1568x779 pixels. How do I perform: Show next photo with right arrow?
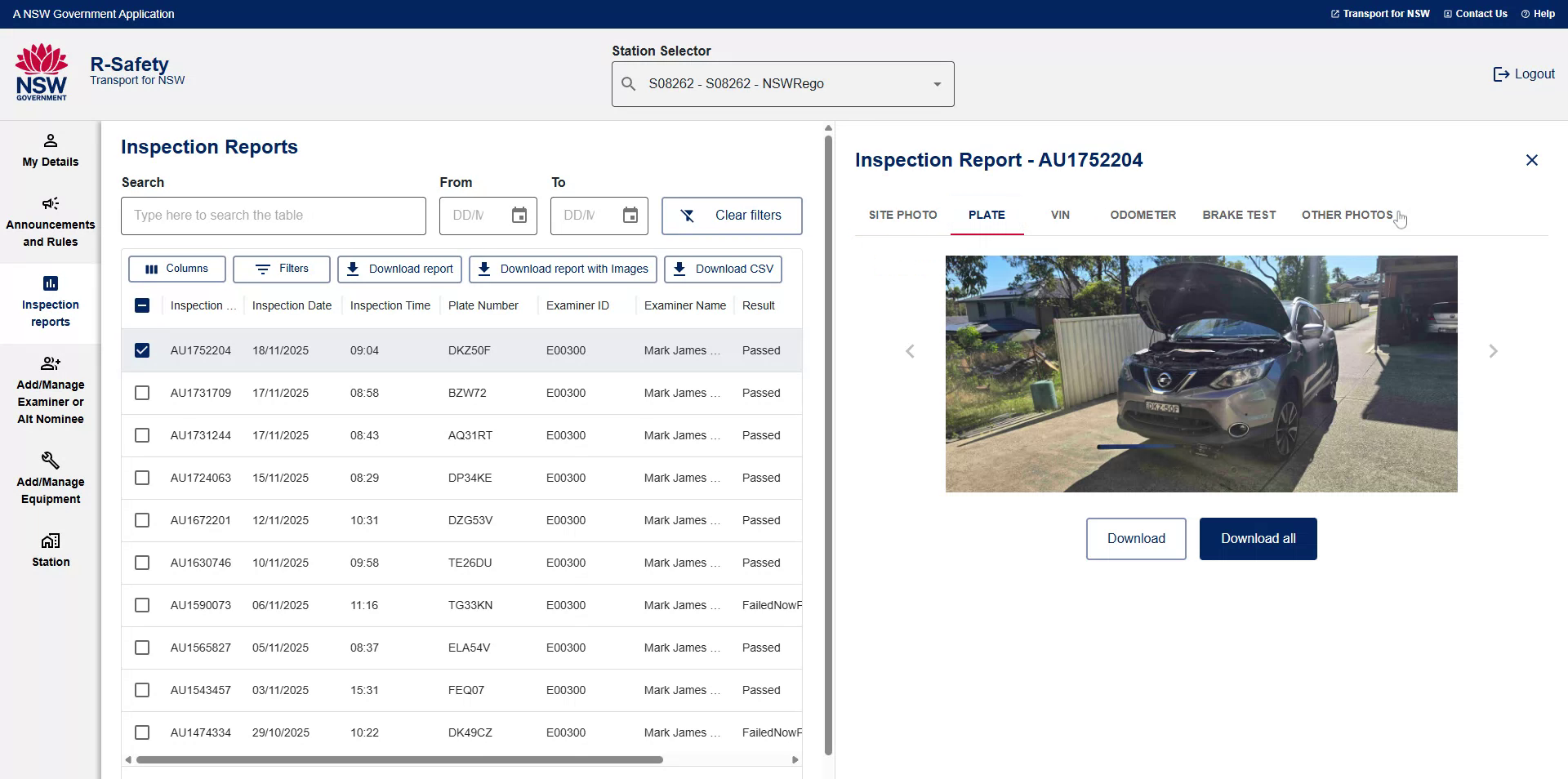coord(1493,351)
